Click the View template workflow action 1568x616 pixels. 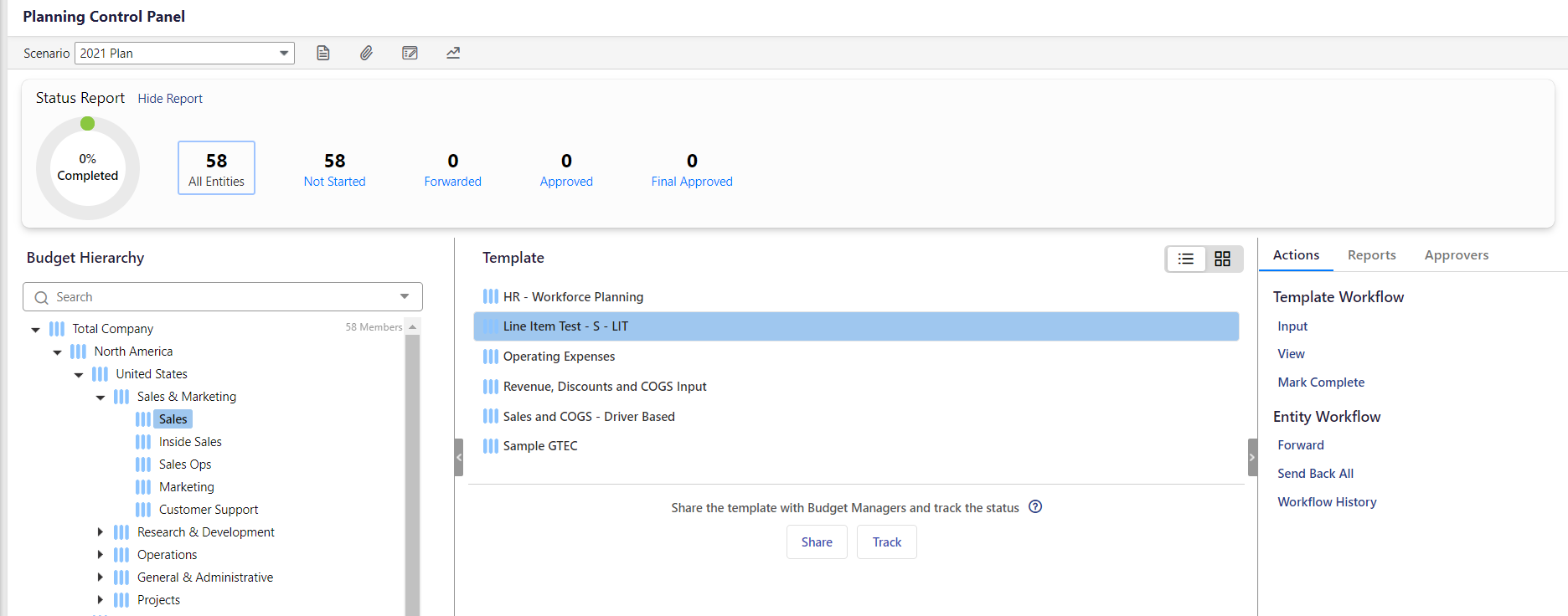pyautogui.click(x=1291, y=354)
